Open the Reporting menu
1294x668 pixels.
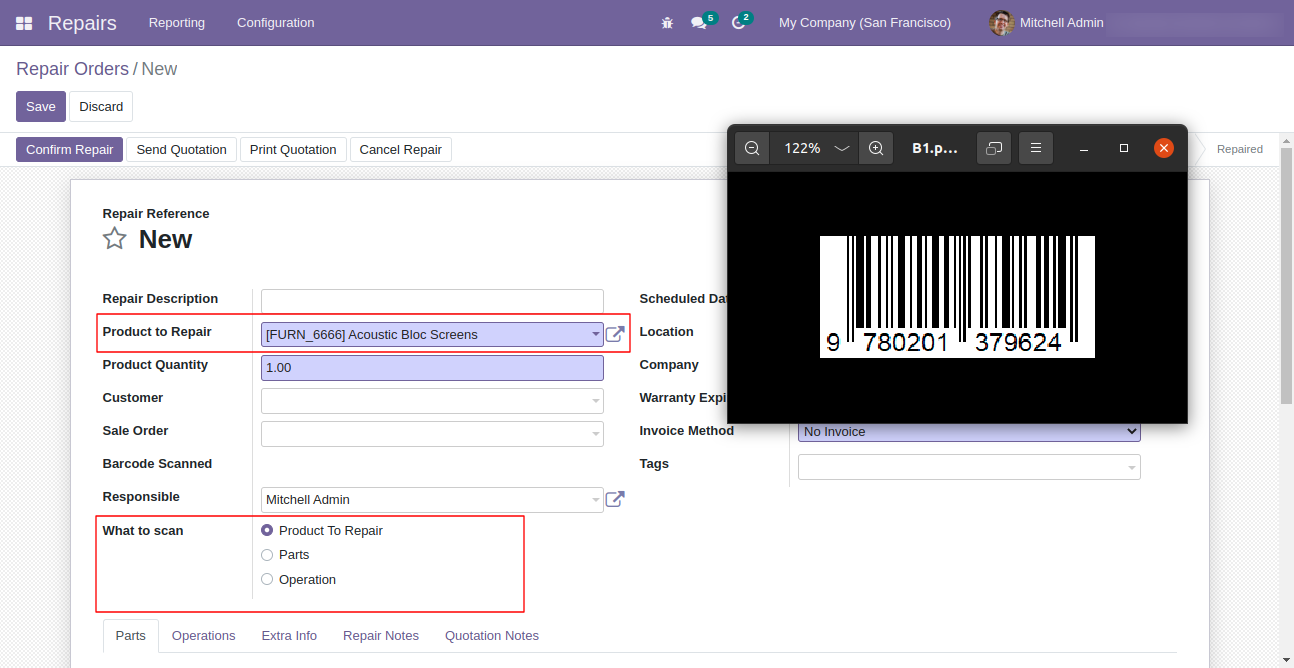tap(177, 23)
